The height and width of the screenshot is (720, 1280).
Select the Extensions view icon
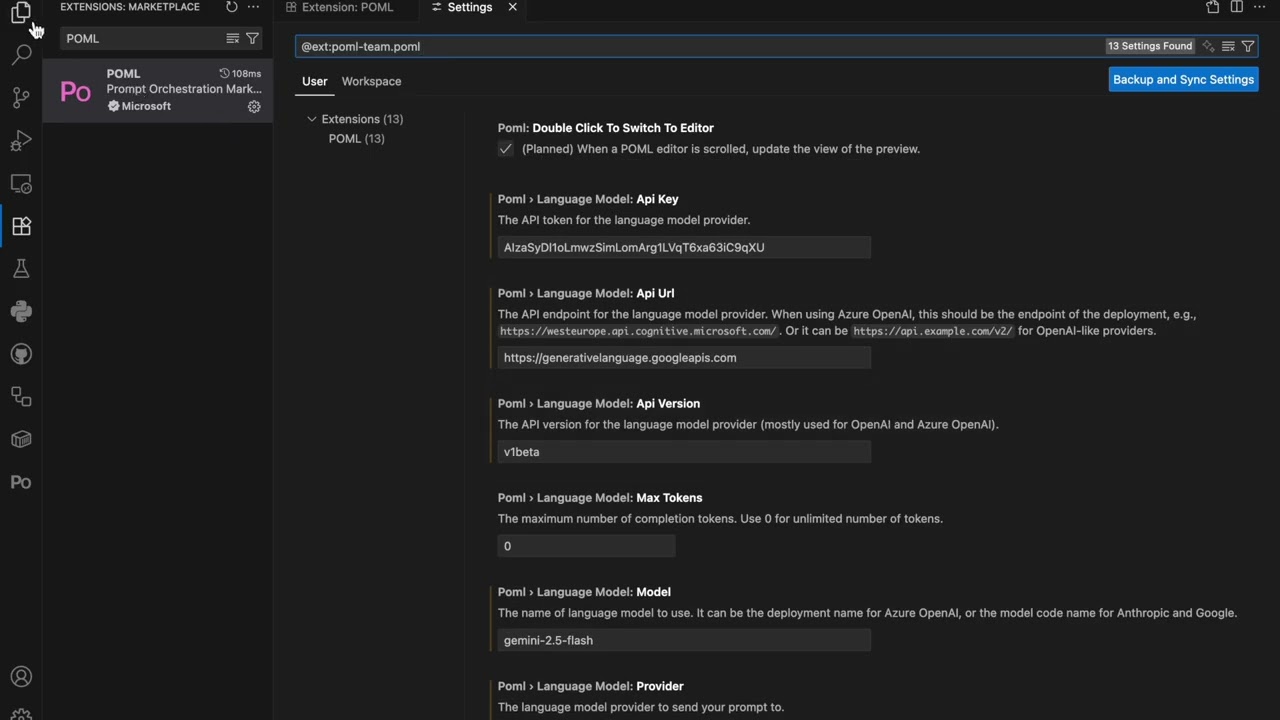pyautogui.click(x=21, y=226)
